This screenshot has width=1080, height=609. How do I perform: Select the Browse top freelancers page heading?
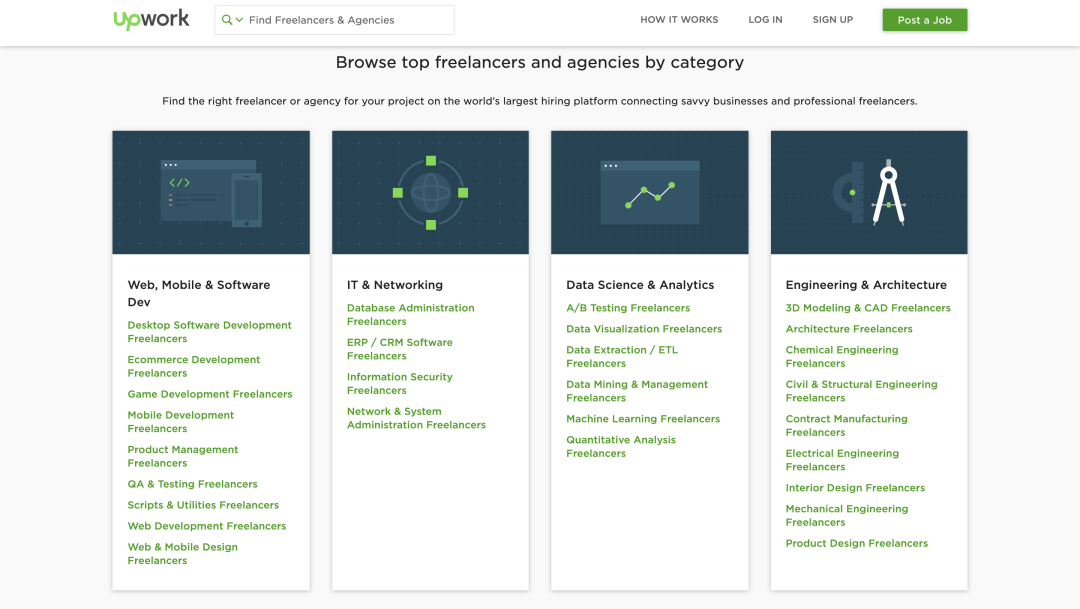click(540, 63)
